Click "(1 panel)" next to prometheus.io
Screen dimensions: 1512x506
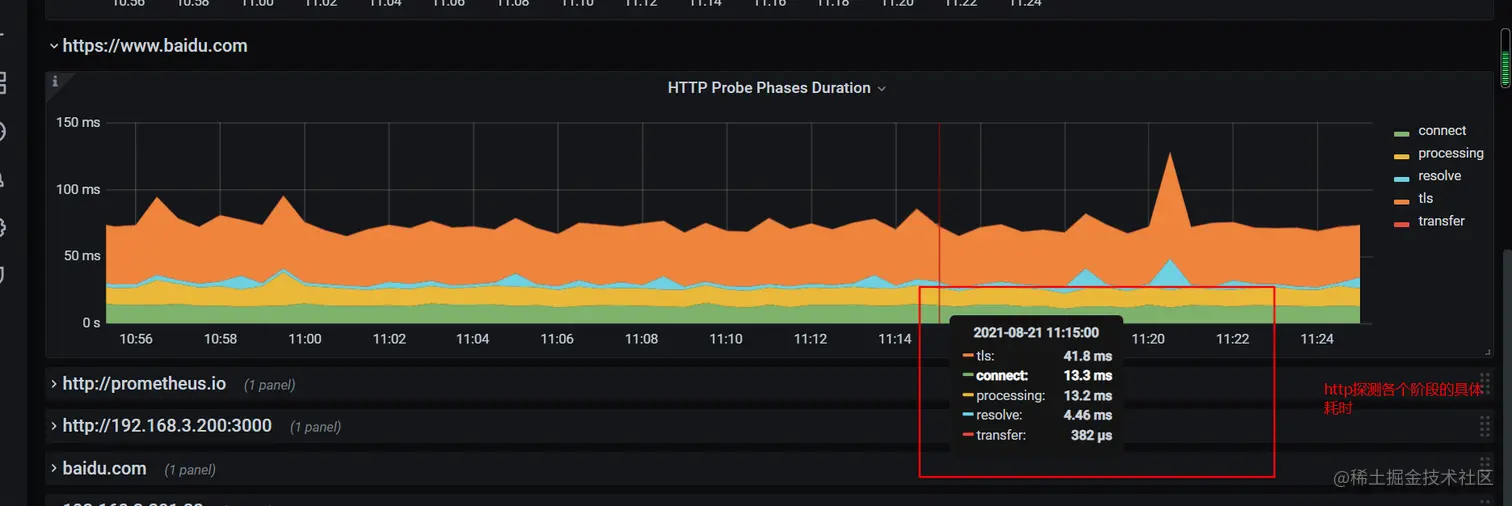pos(270,385)
